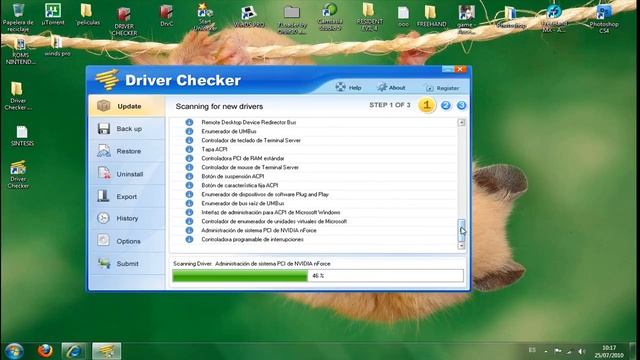The image size is (640, 360).
Task: Click the step 1 circle indicator
Action: tap(427, 105)
